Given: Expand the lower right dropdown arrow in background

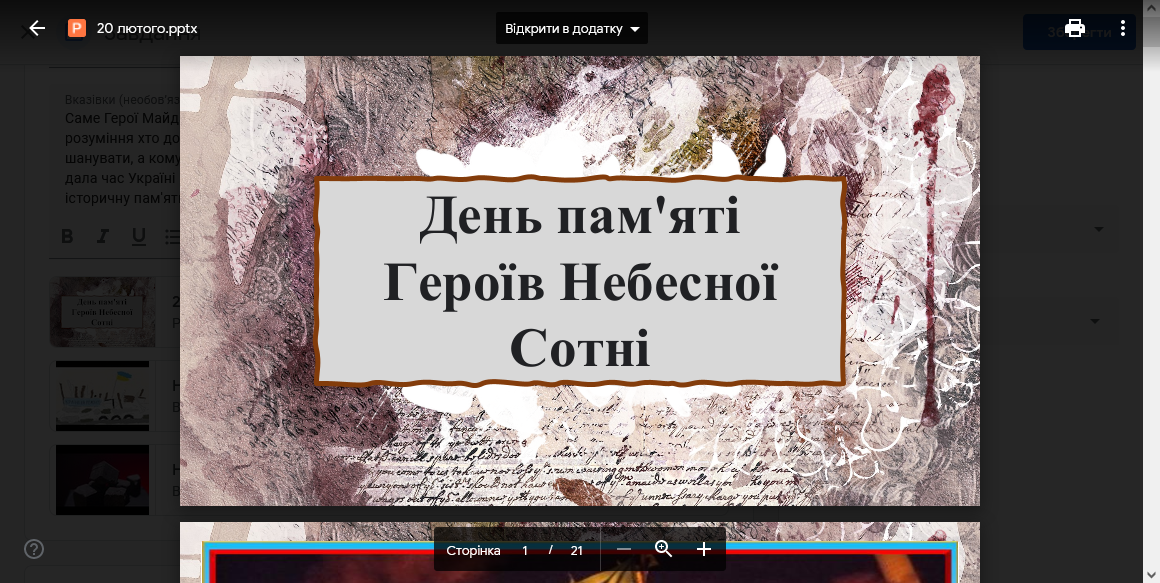Looking at the screenshot, I should [1095, 321].
